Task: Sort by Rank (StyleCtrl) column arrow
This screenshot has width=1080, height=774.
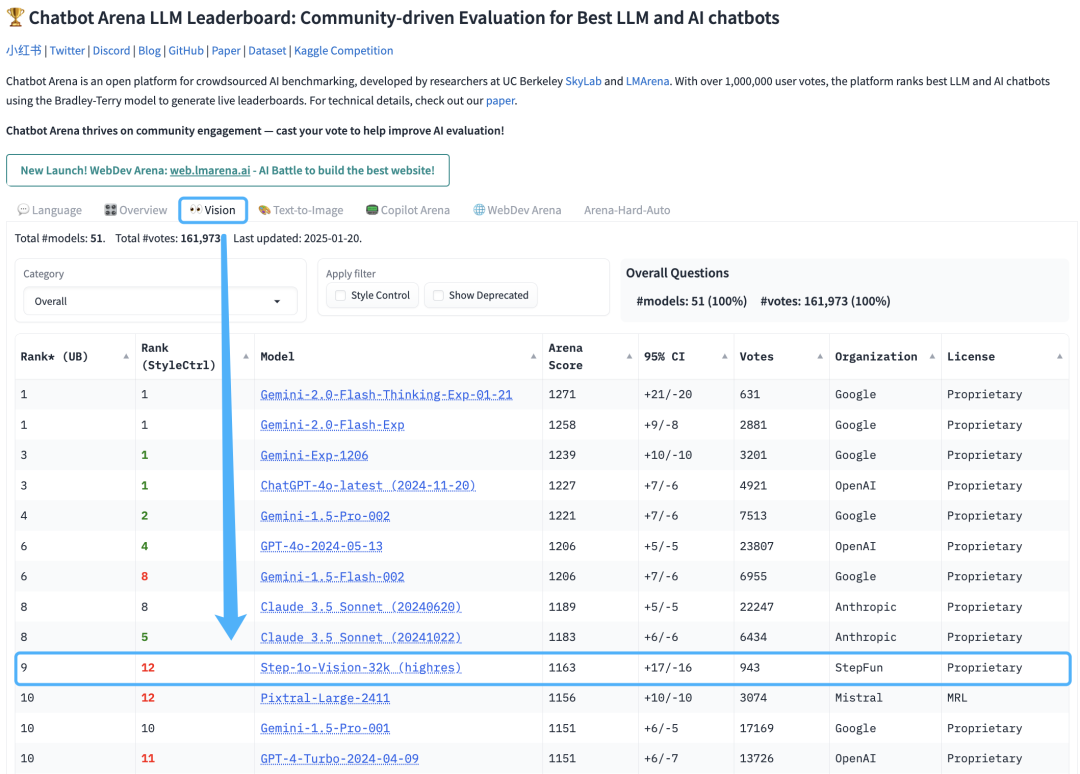Action: pos(246,357)
